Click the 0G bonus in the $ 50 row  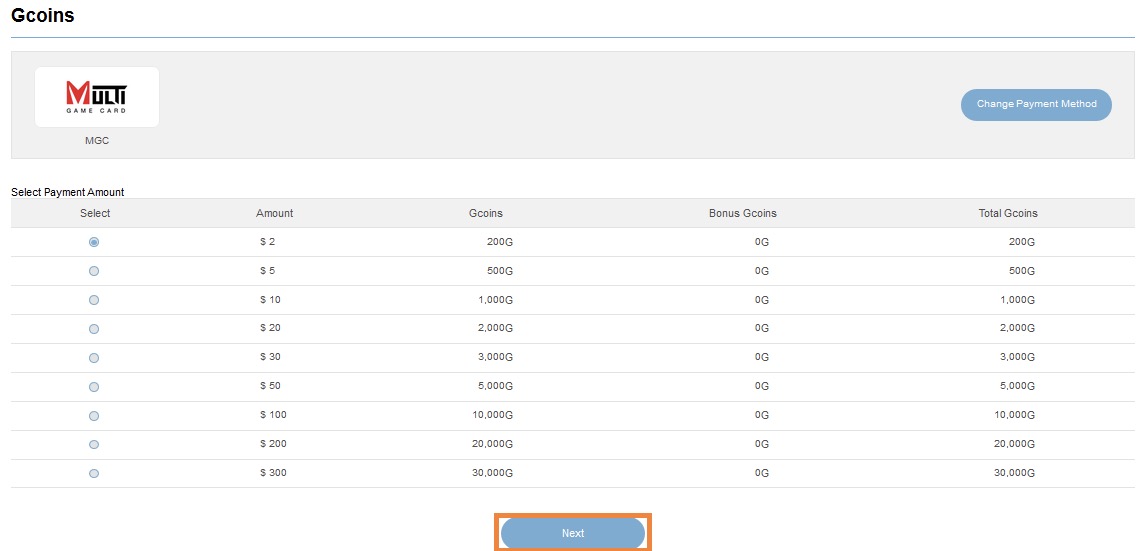point(761,386)
